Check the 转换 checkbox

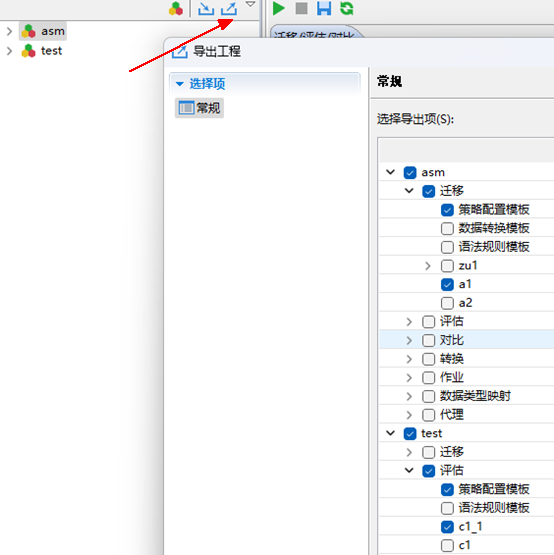(429, 359)
